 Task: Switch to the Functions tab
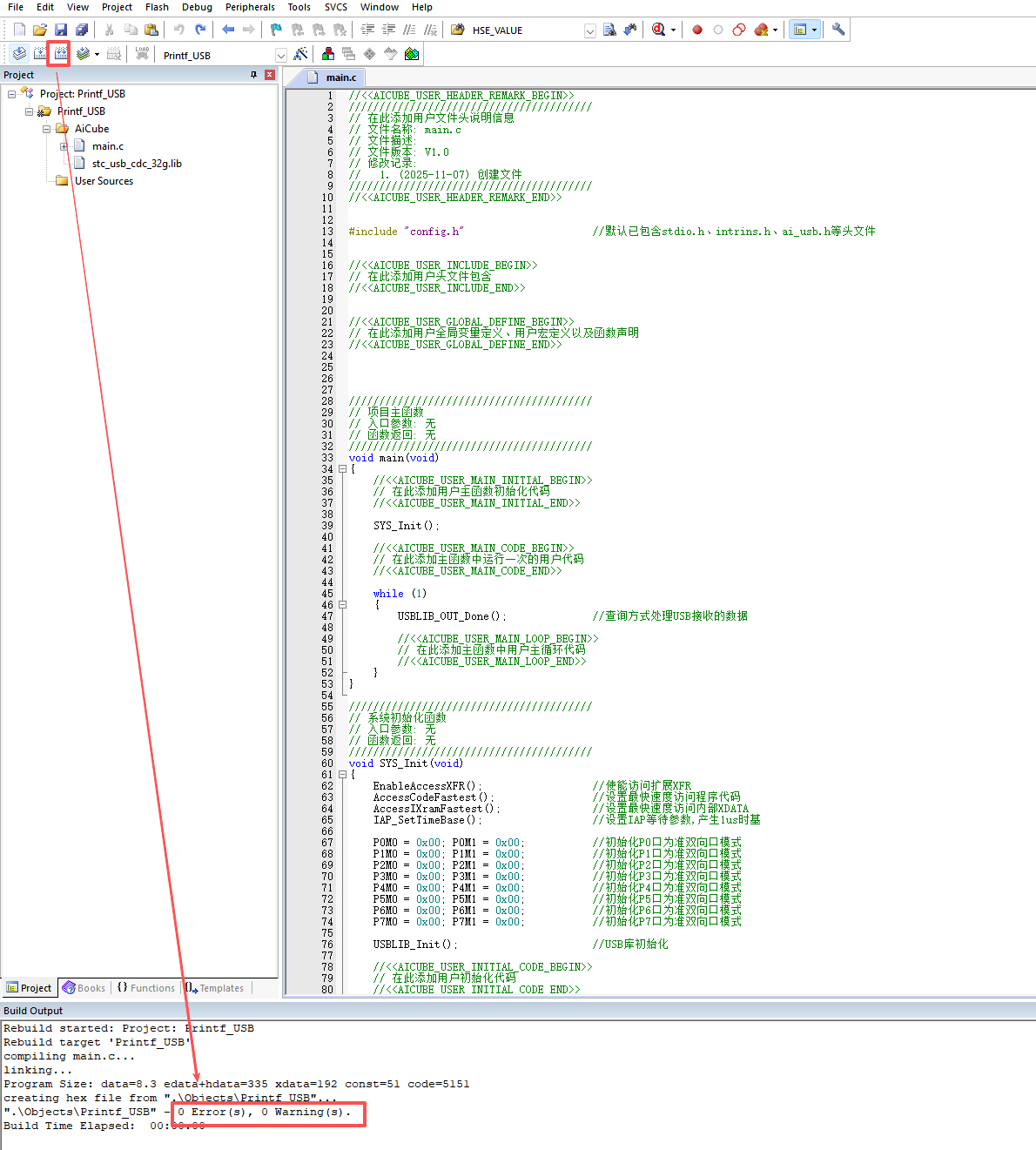click(145, 988)
